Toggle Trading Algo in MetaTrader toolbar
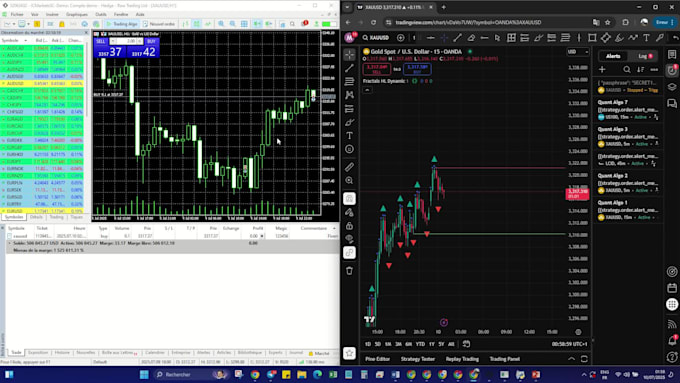 pyautogui.click(x=122, y=24)
